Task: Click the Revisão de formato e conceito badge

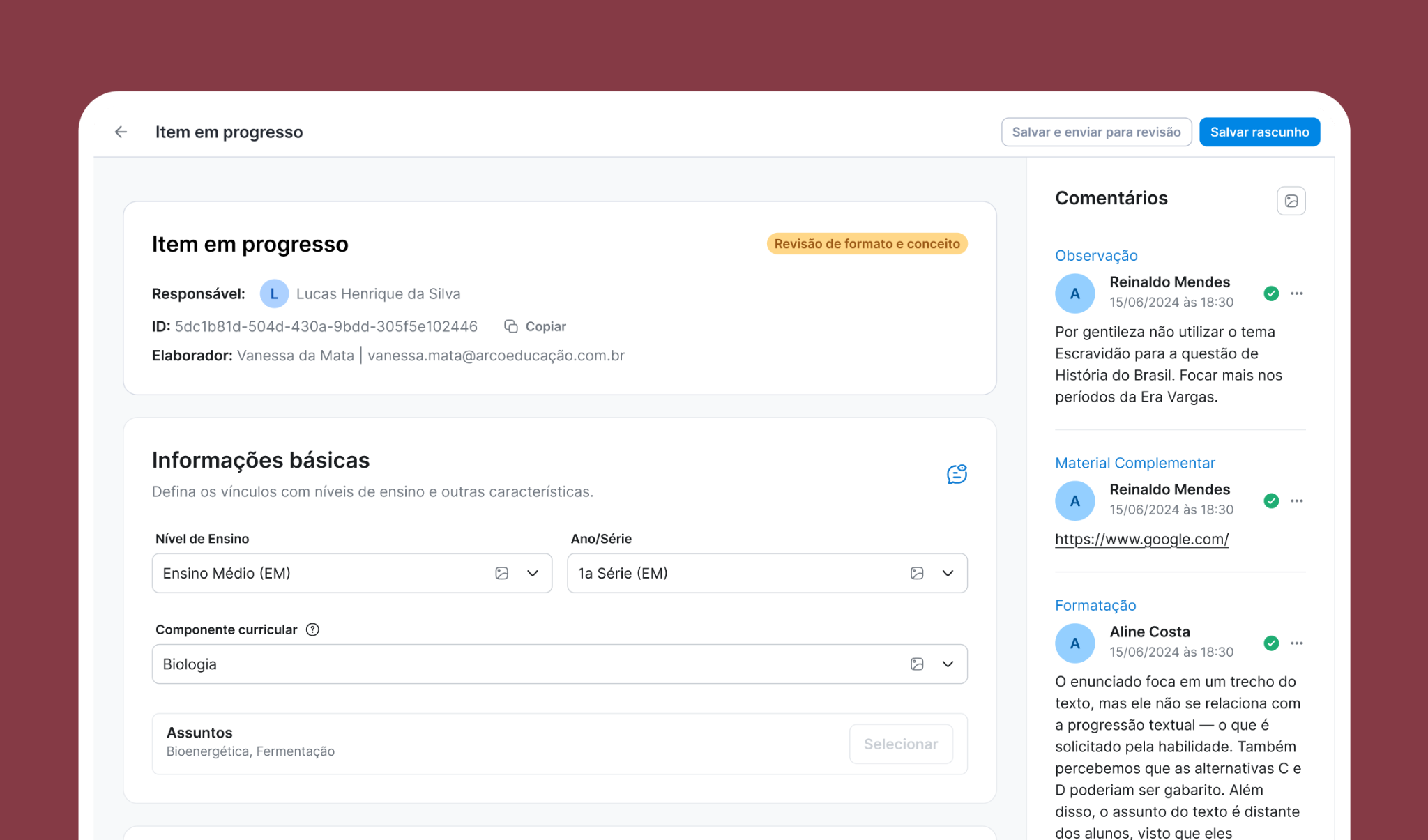Action: (867, 244)
